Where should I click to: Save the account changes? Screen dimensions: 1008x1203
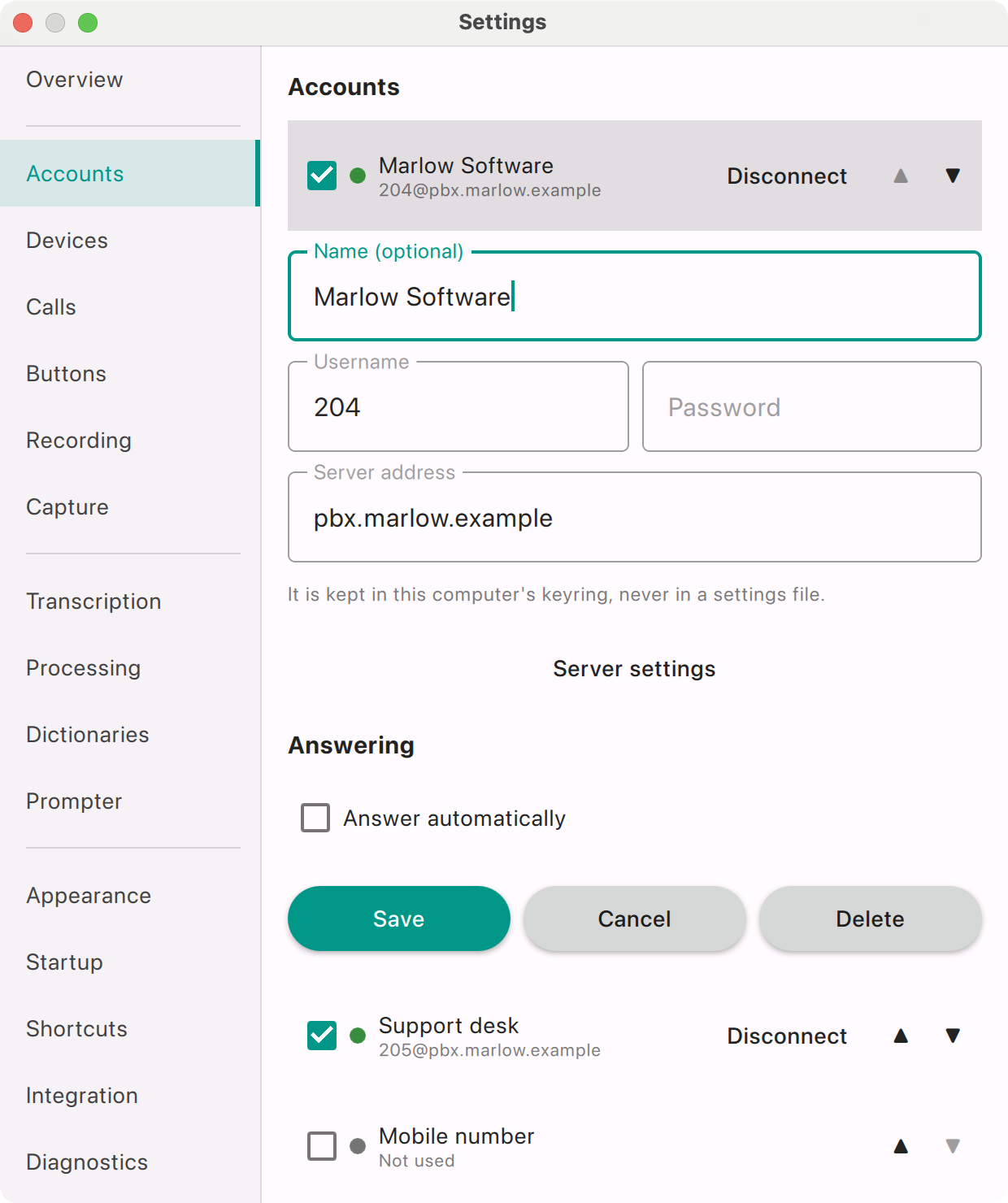pos(399,919)
